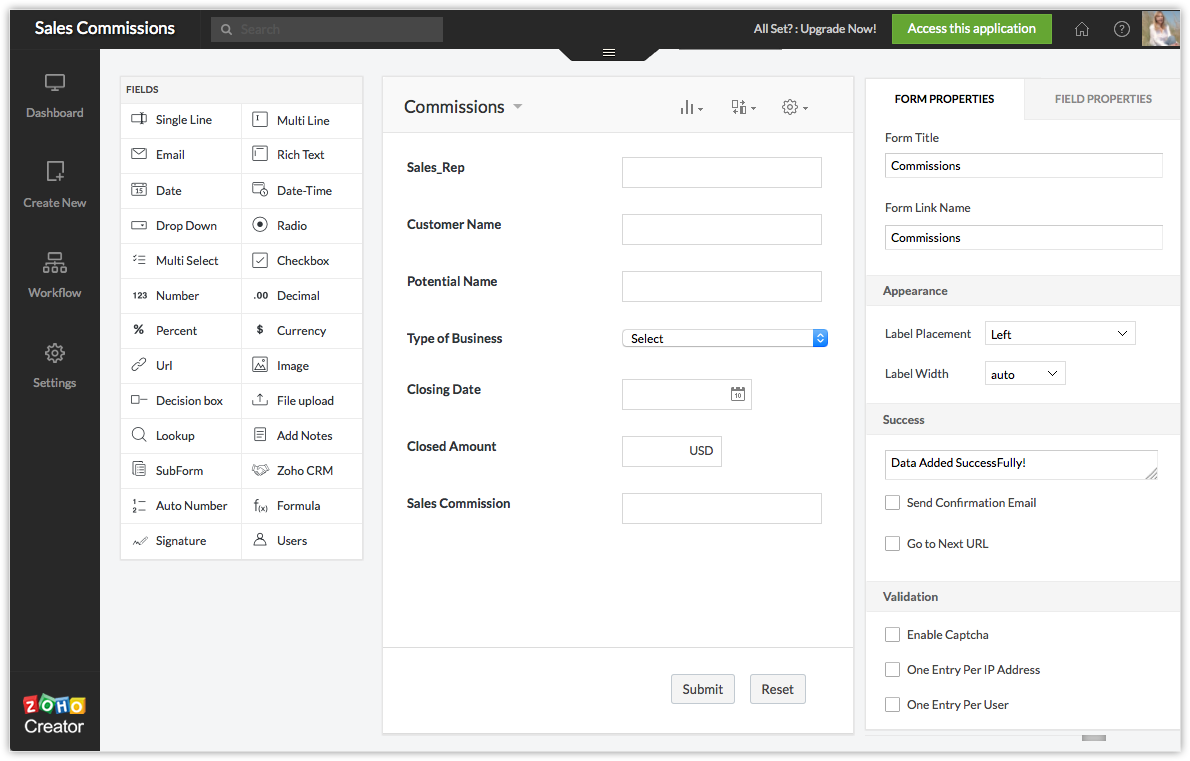Open the Label Width dropdown
Image resolution: width=1190 pixels, height=761 pixels.
(x=1024, y=374)
